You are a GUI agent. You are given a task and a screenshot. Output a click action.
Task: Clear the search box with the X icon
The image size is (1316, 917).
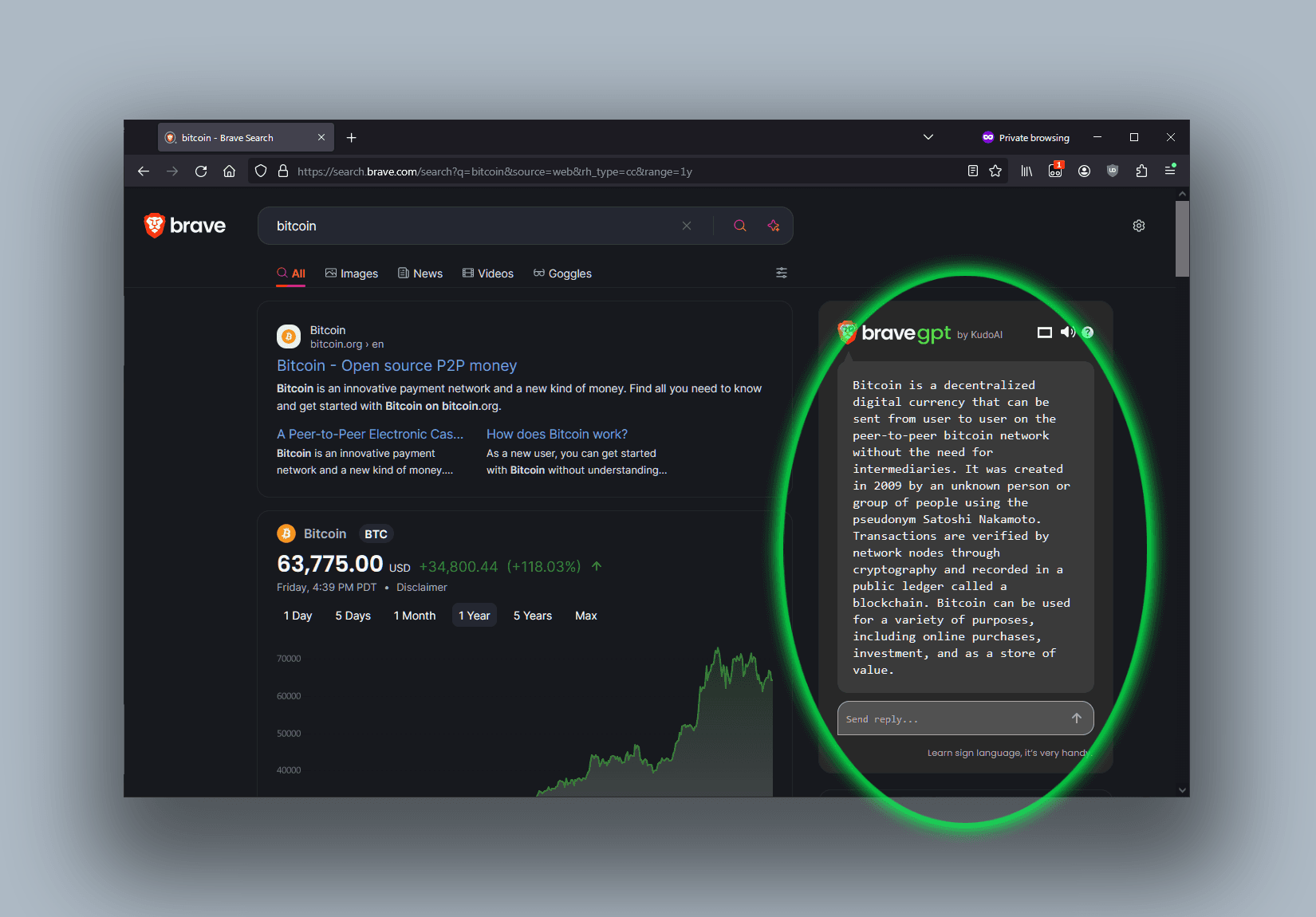click(x=687, y=226)
